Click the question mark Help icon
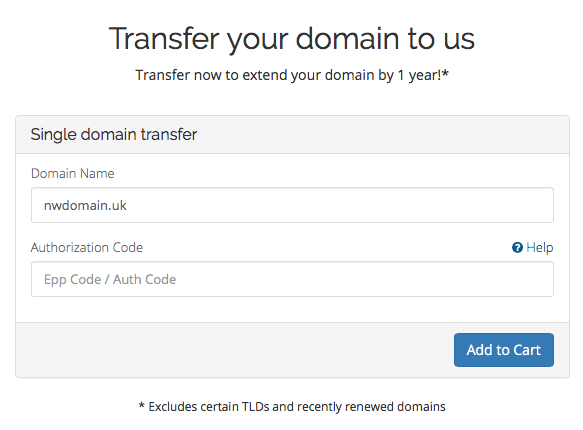The width and height of the screenshot is (583, 430). (517, 248)
